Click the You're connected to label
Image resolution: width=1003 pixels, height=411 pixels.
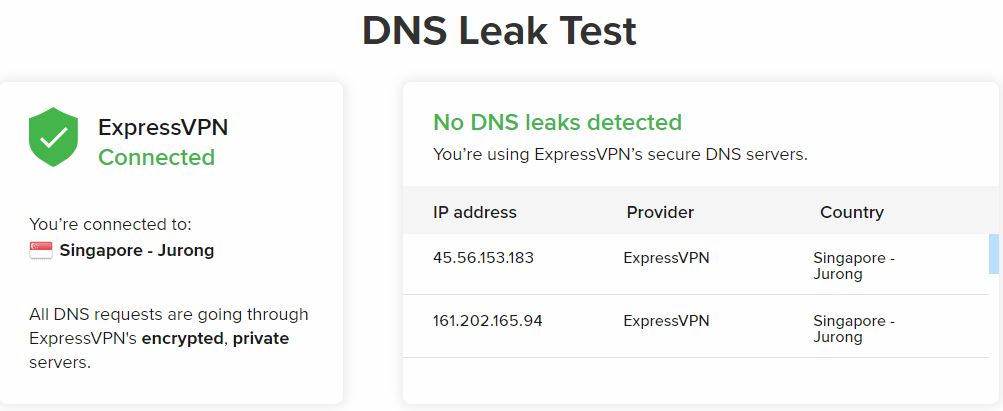tap(110, 224)
